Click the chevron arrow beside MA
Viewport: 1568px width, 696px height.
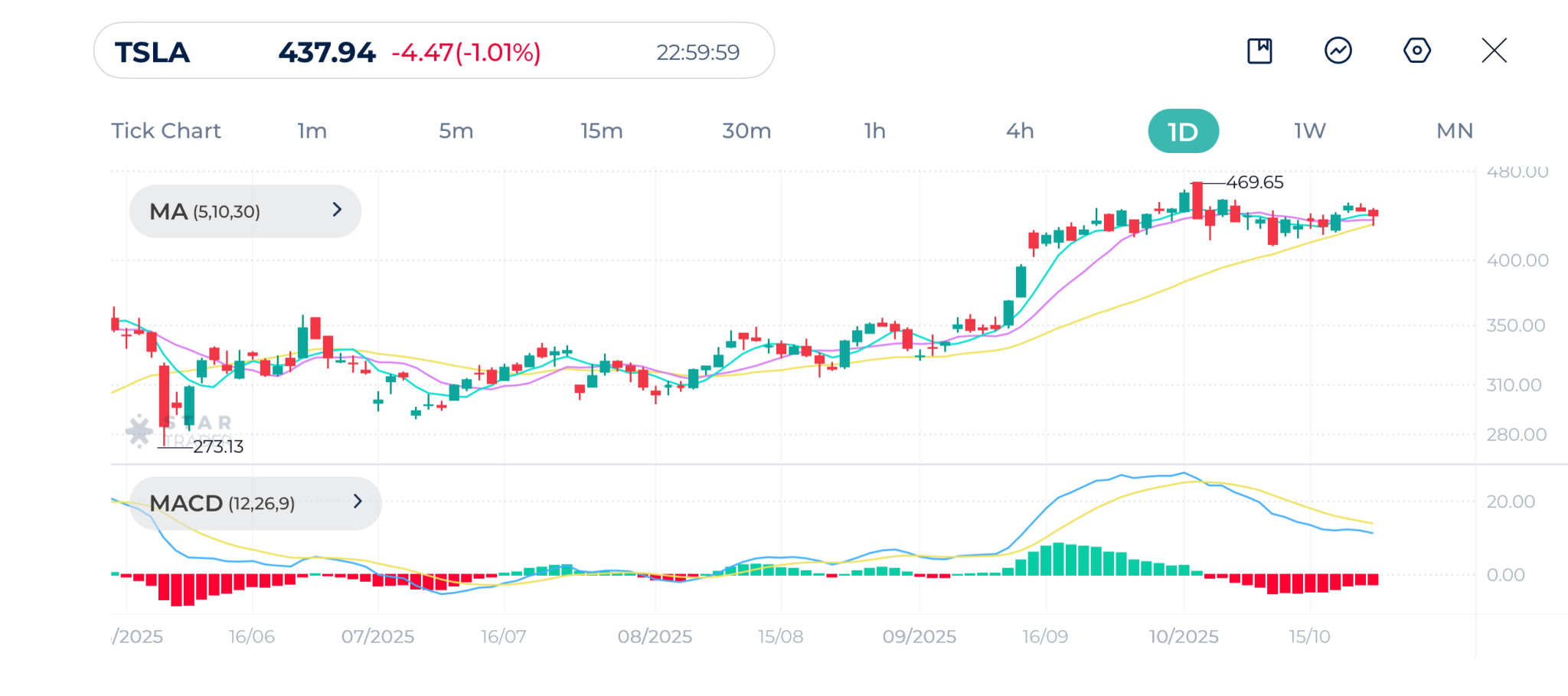pos(337,210)
